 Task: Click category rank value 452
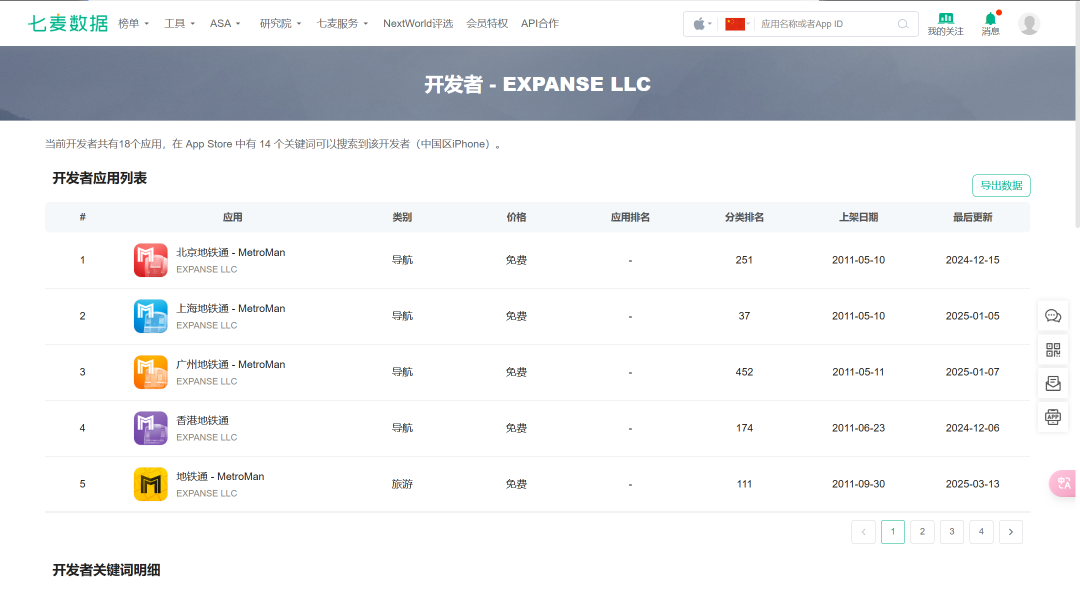744,372
